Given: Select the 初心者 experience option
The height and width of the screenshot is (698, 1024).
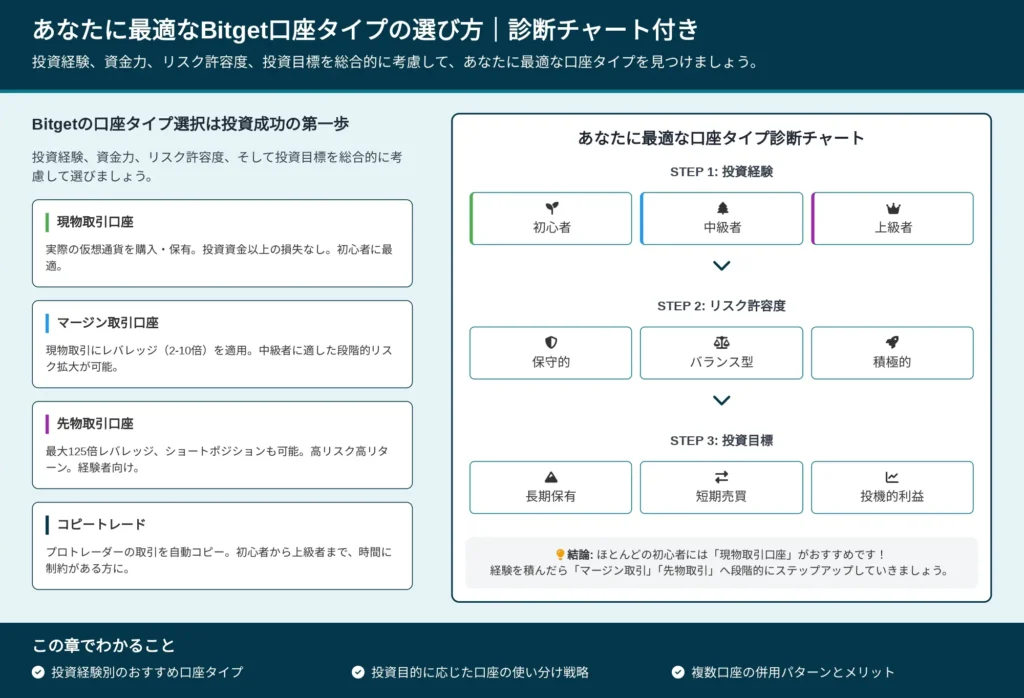Looking at the screenshot, I should pos(551,219).
